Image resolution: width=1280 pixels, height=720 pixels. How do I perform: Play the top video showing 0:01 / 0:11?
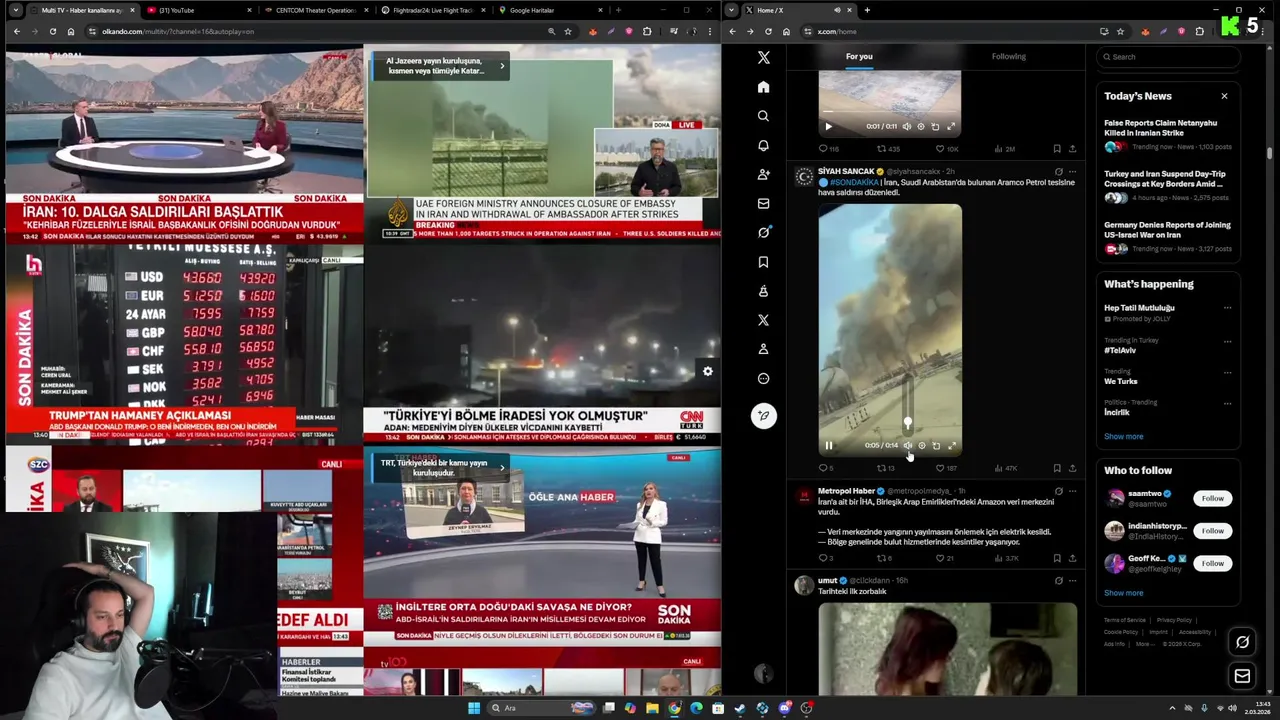828,127
